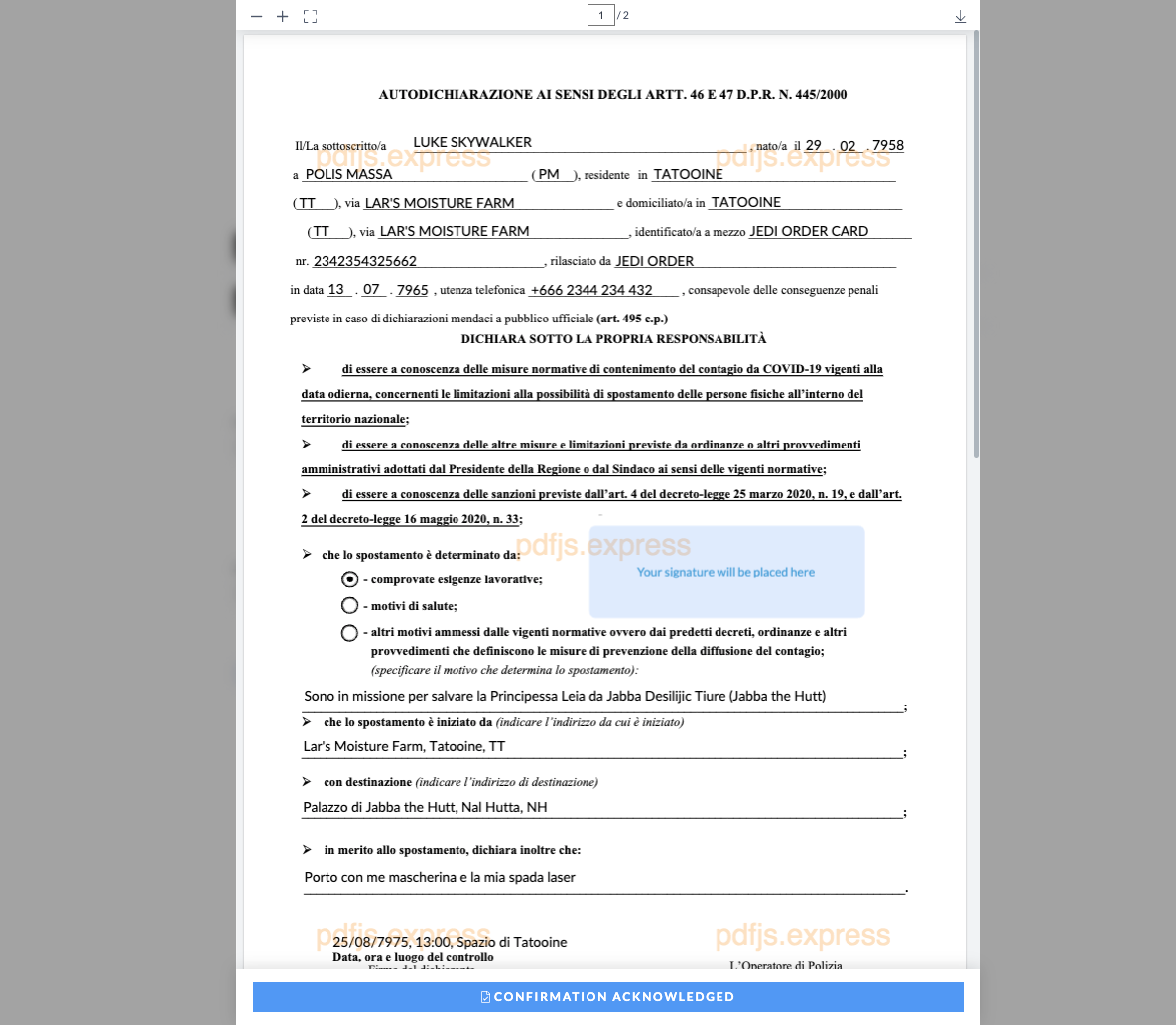Toggle fullscreen view icon
Viewport: 1176px width, 1025px height.
[310, 17]
